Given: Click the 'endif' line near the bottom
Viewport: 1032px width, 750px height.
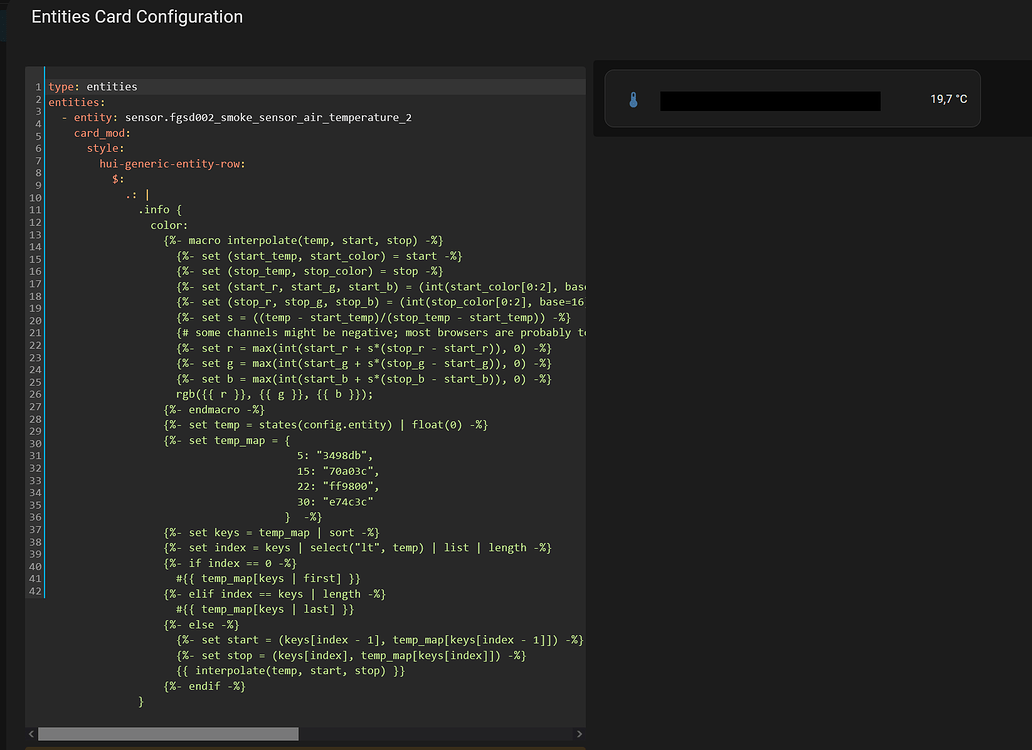Looking at the screenshot, I should 205,686.
